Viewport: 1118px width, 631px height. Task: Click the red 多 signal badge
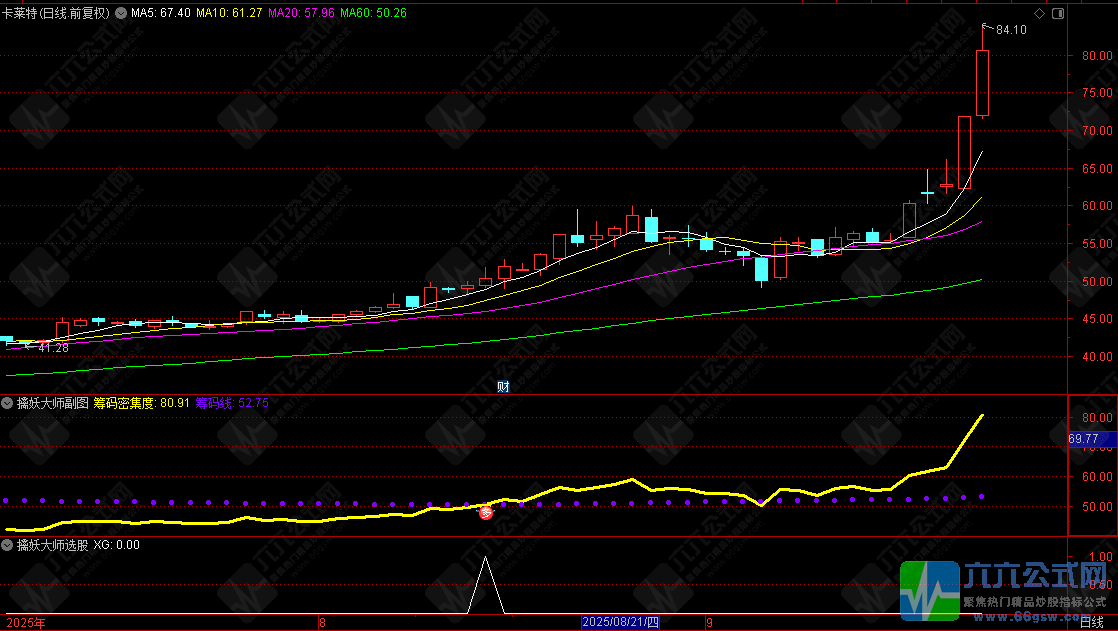[x=486, y=512]
